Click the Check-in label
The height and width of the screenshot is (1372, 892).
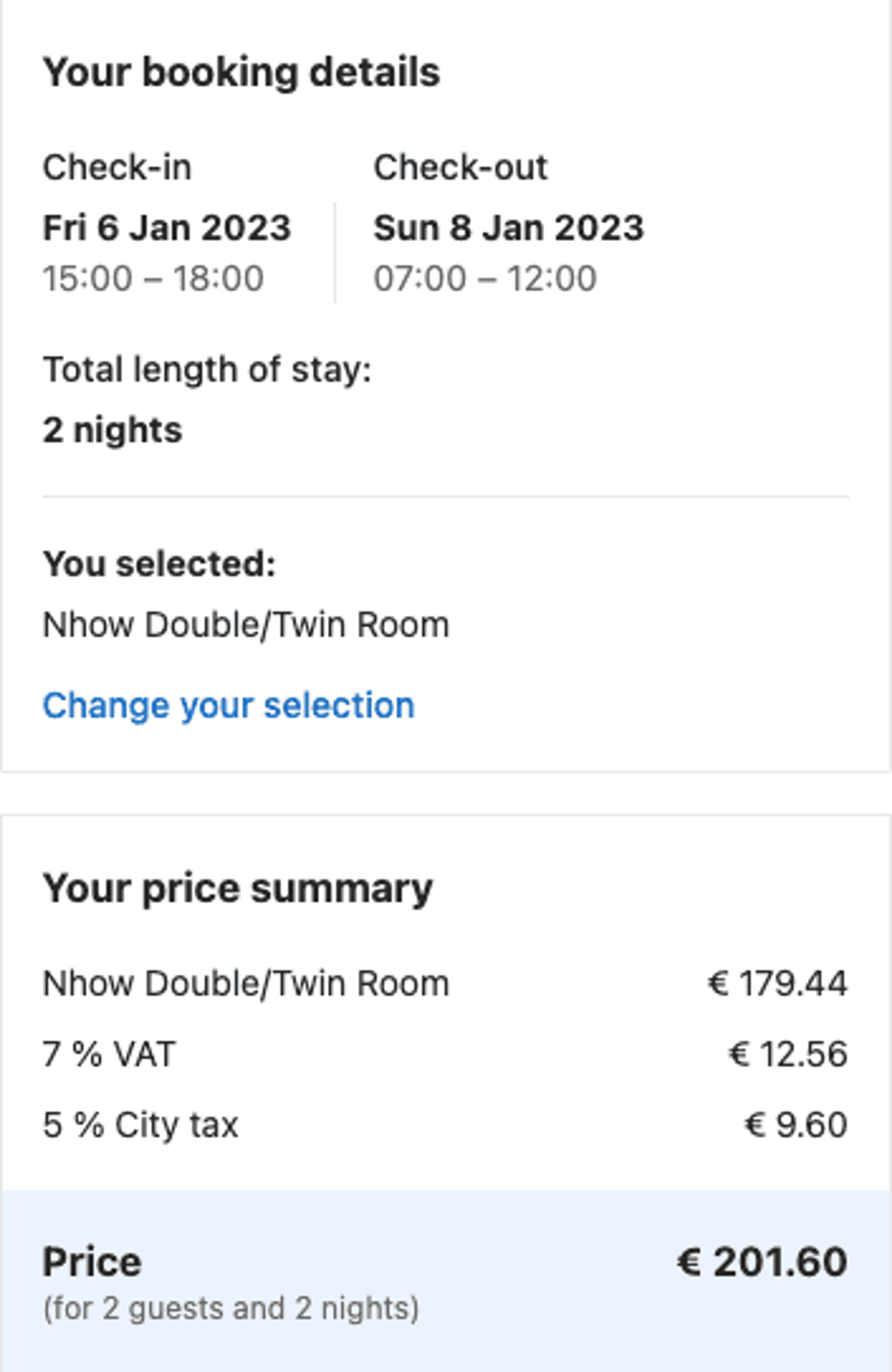(x=117, y=168)
